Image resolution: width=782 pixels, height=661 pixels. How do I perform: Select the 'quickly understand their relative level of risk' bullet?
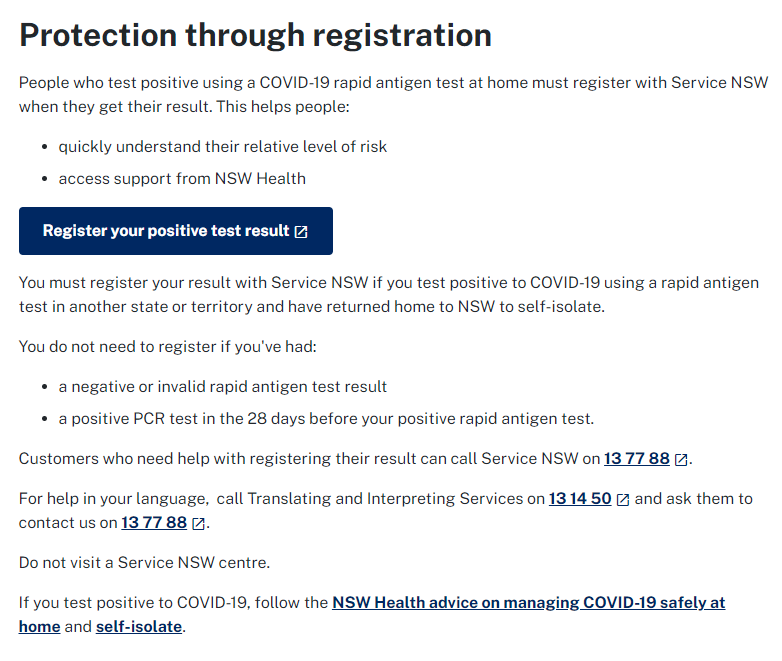[222, 147]
